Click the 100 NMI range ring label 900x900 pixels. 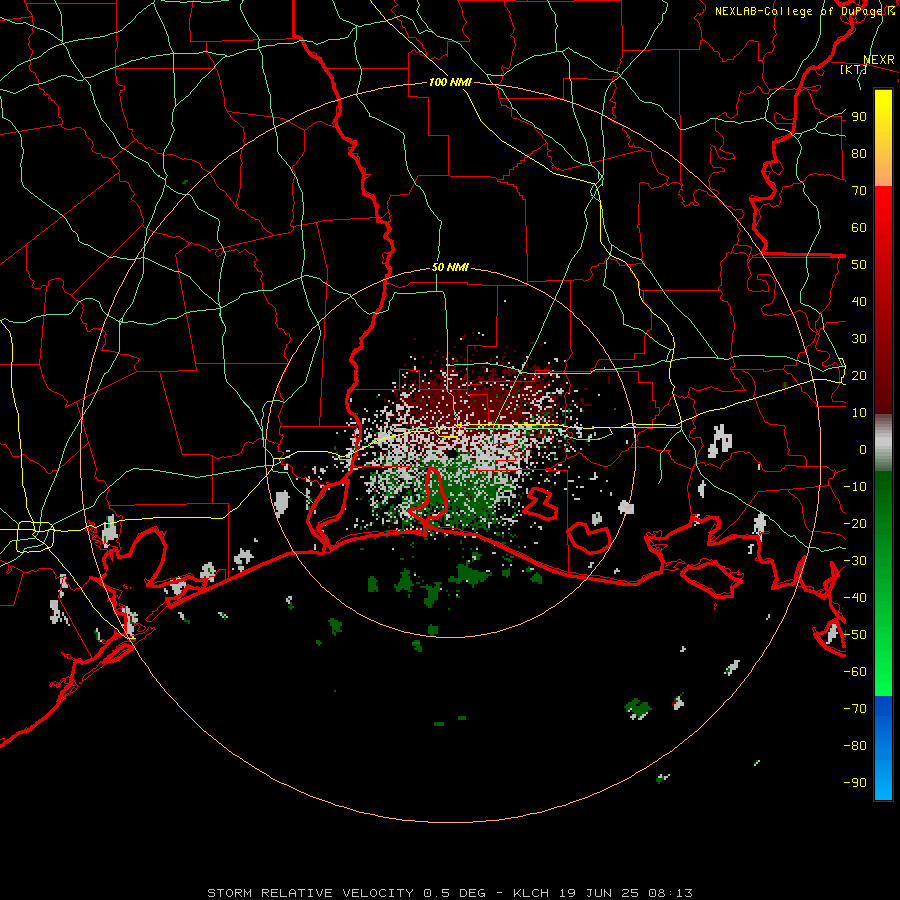click(x=450, y=82)
